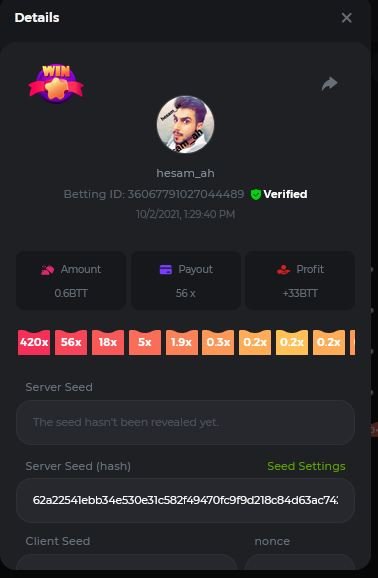Viewport: 378px width, 578px height.
Task: Open Seed Settings link
Action: pyautogui.click(x=306, y=466)
